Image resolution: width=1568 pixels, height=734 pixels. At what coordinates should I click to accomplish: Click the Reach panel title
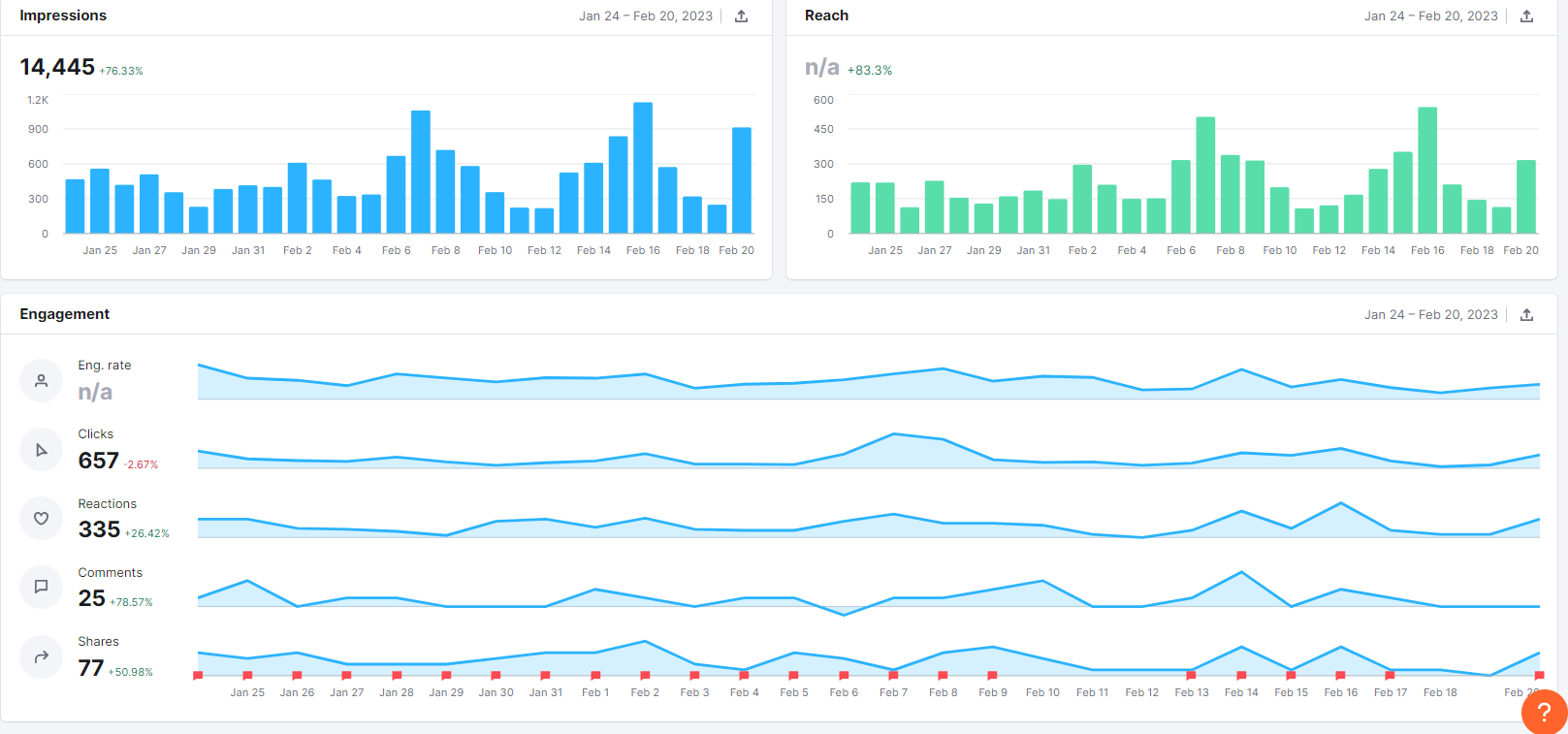coord(826,16)
